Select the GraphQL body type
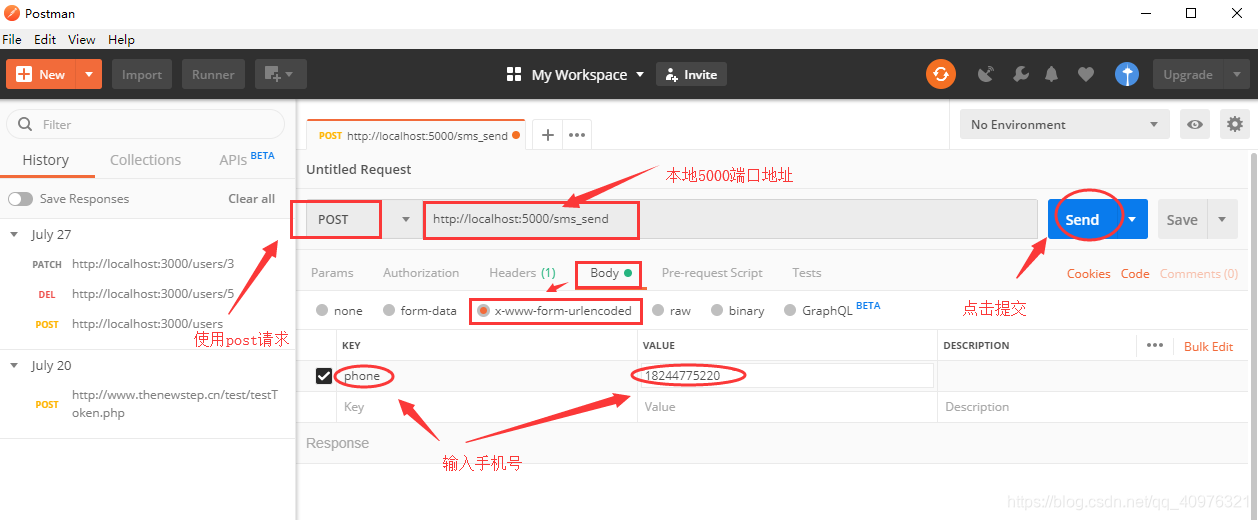 click(x=790, y=310)
